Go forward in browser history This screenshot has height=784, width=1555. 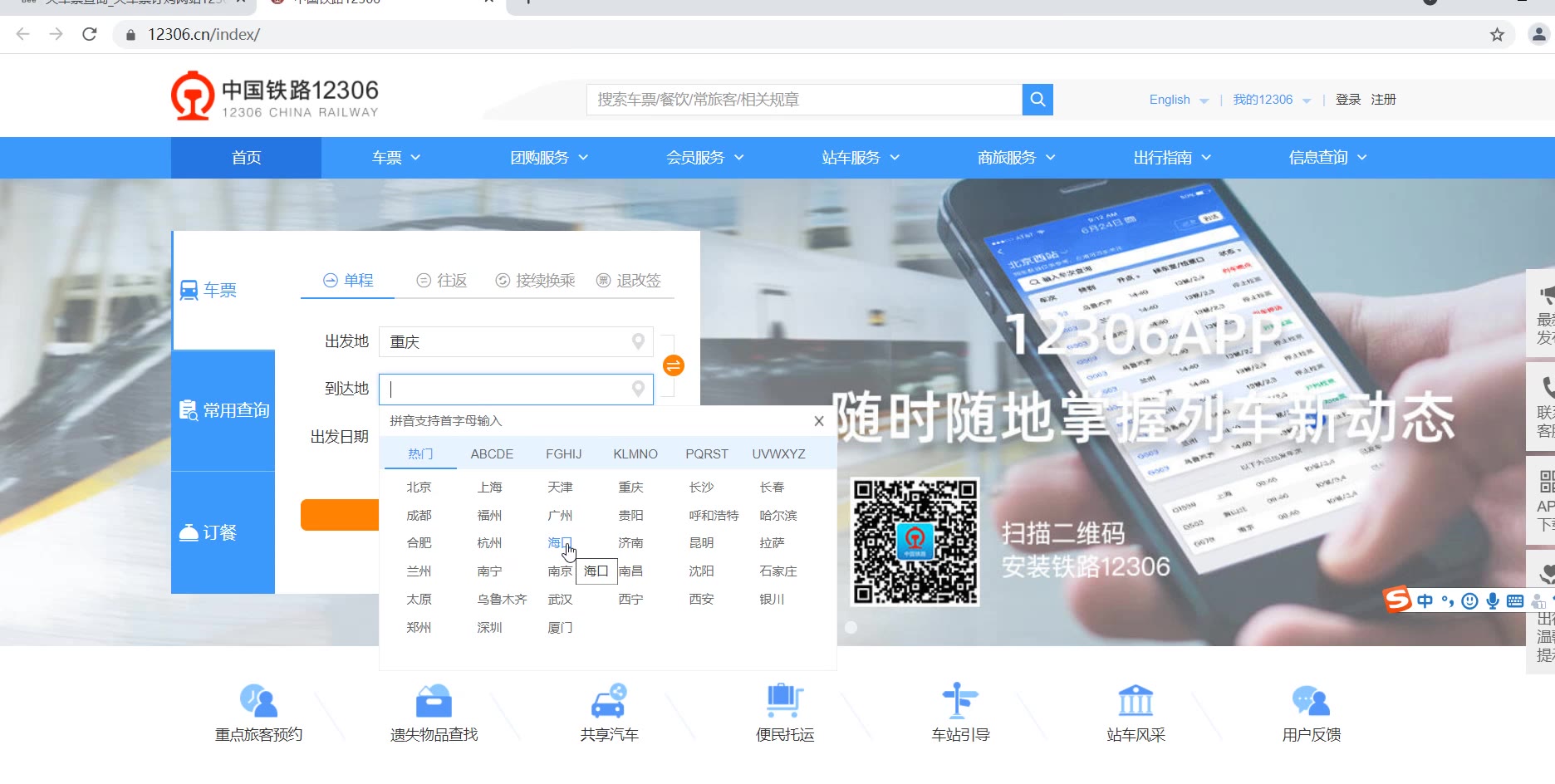[x=56, y=35]
